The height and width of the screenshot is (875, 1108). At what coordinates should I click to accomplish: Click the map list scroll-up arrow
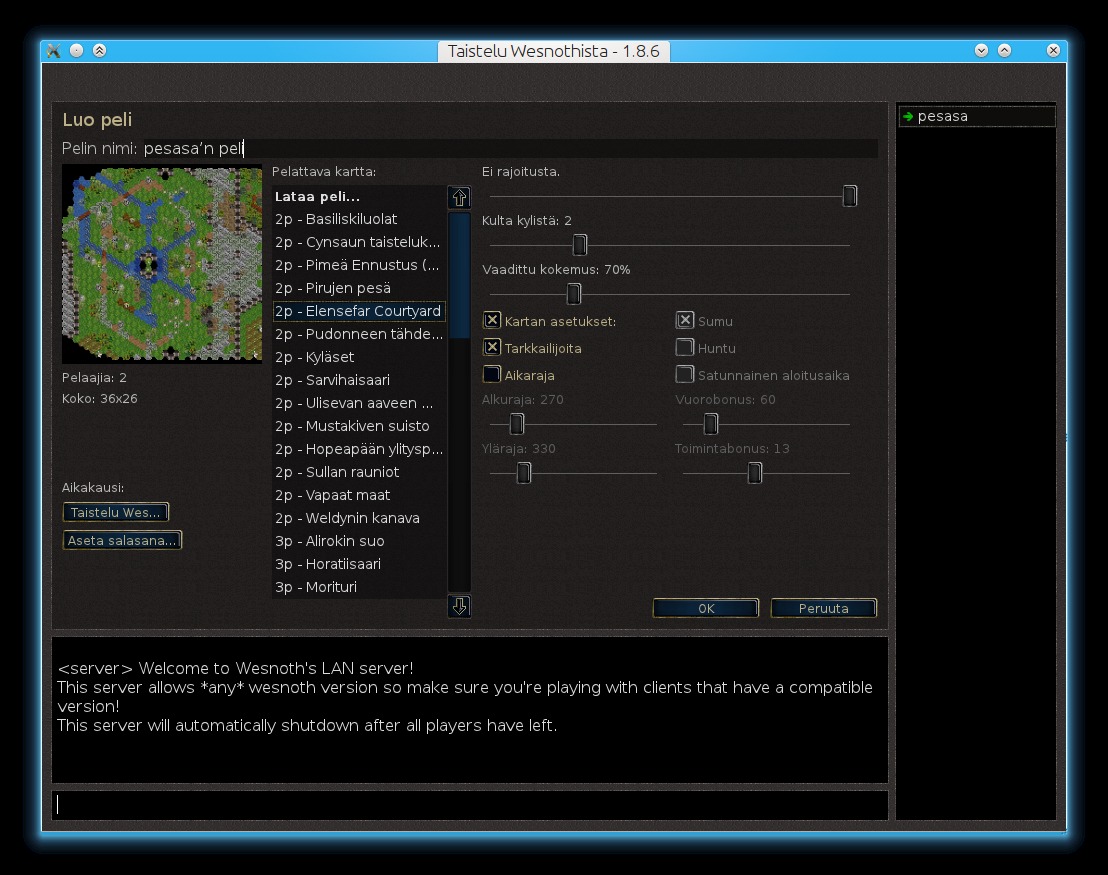[459, 197]
